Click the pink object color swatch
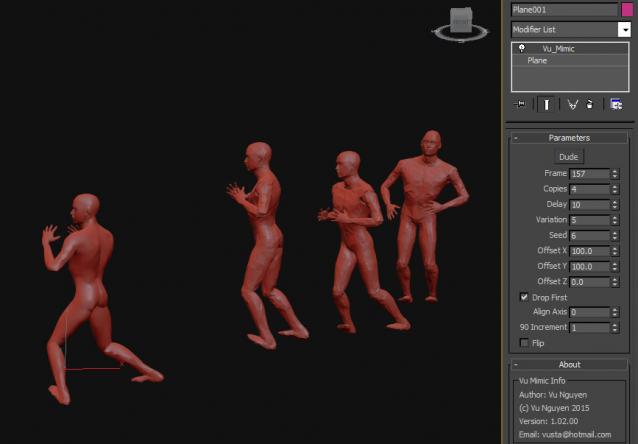Viewport: 638px width, 444px height. pos(626,9)
